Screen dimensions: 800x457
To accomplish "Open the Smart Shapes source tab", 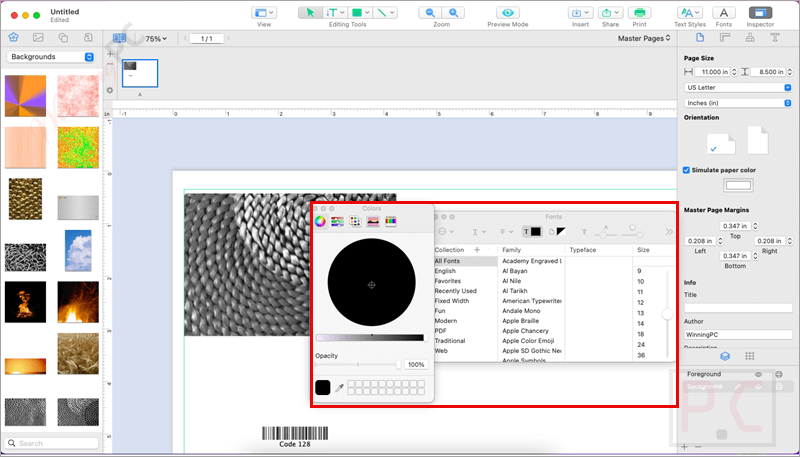I will [63, 37].
